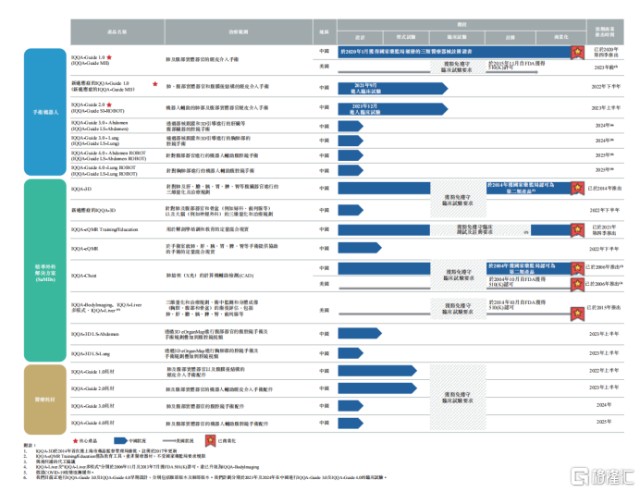Click the second column header of the table
640x492 pixels.
coord(238,32)
